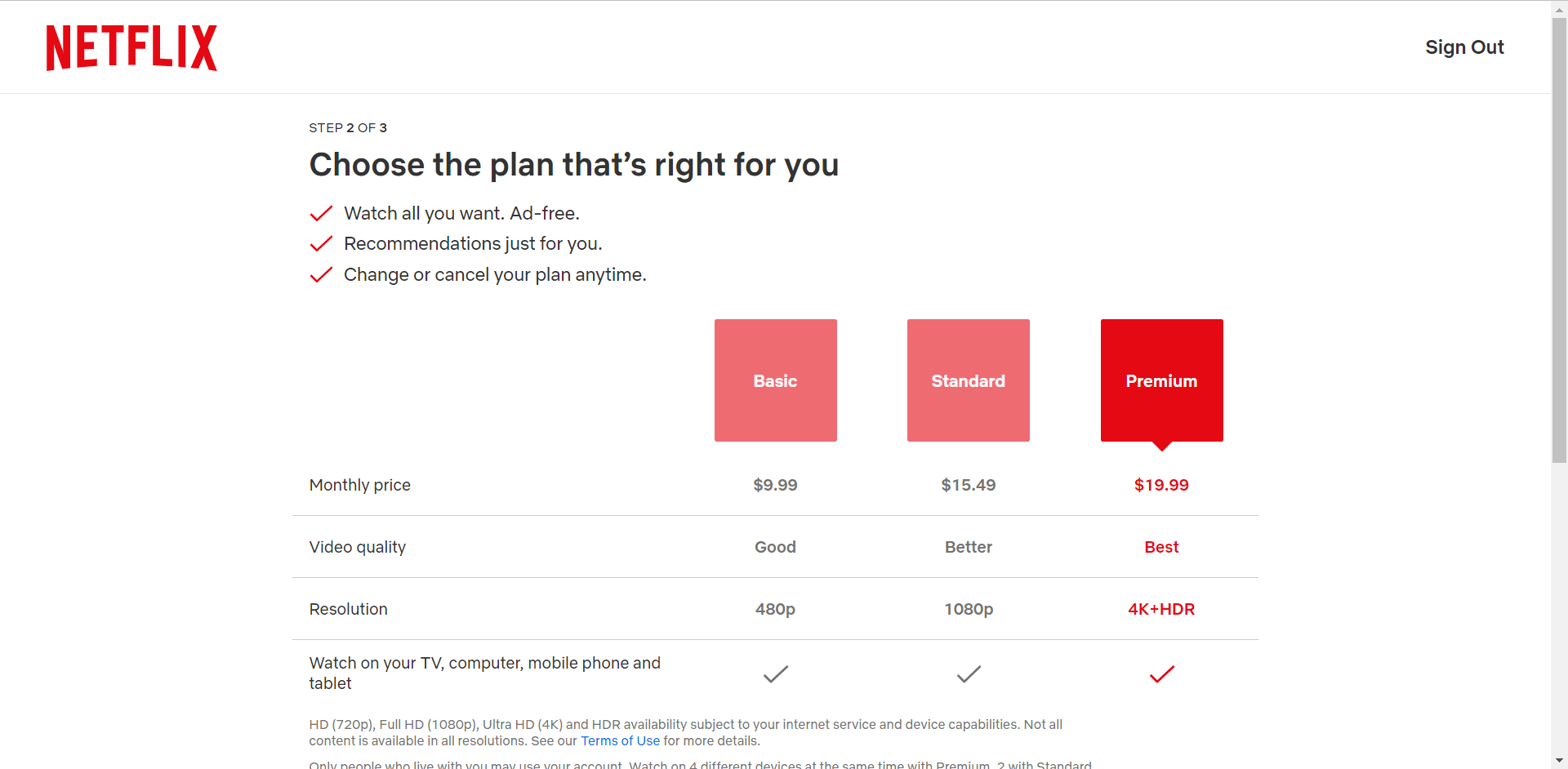Select the Standard plan tile
The image size is (1568, 769).
[x=968, y=380]
